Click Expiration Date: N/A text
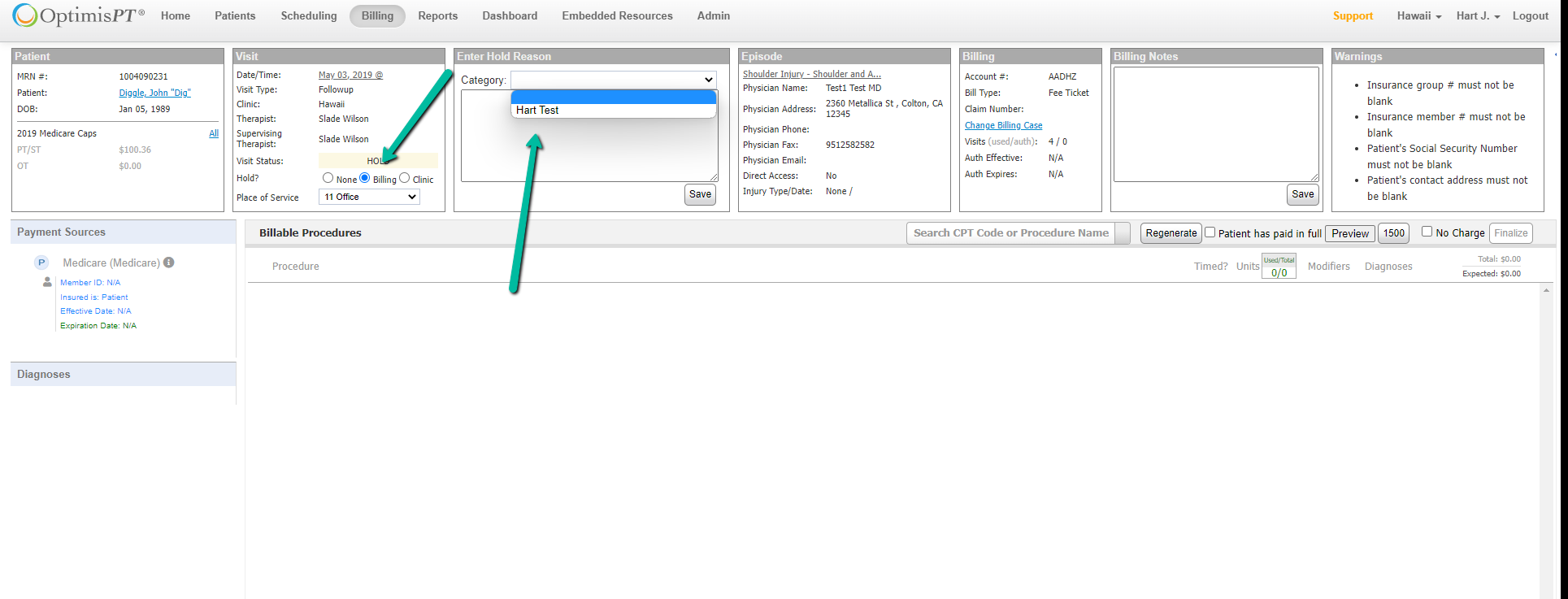 click(x=98, y=326)
